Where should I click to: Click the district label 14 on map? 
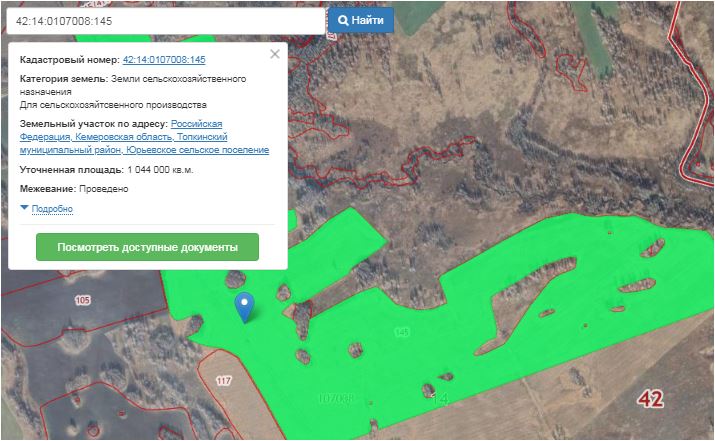tap(438, 398)
